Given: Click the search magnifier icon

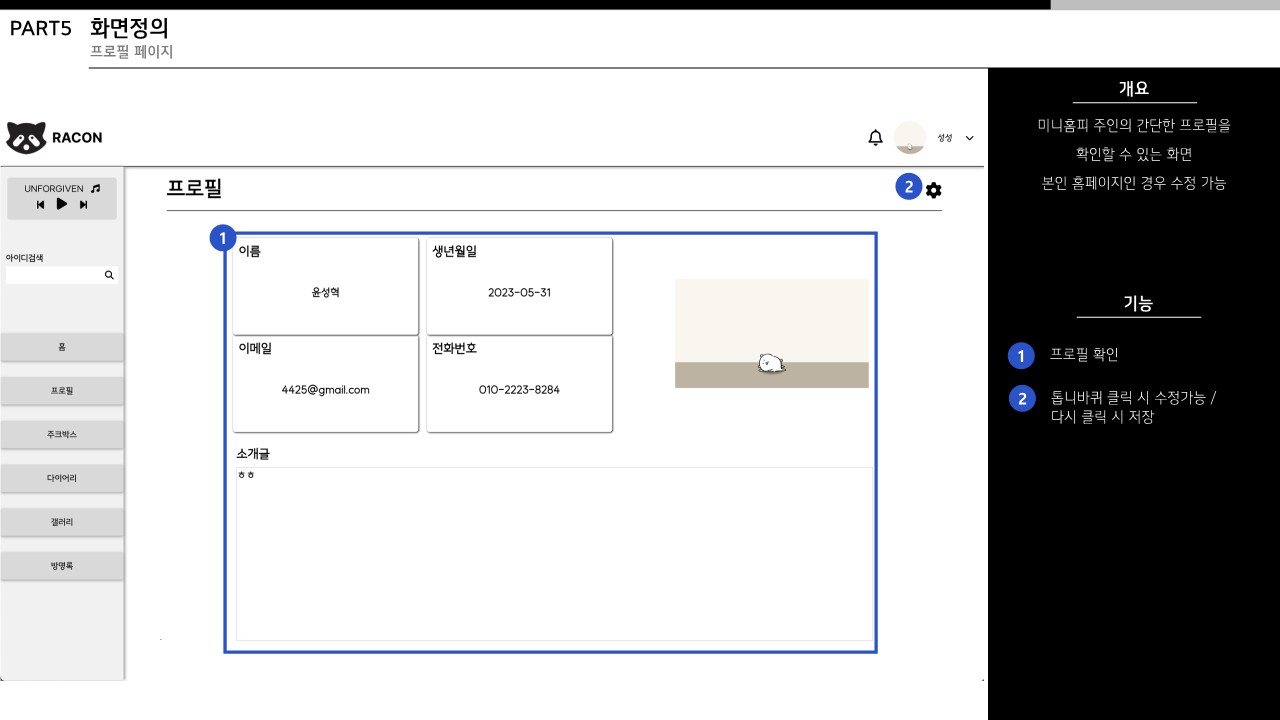Looking at the screenshot, I should click(109, 275).
